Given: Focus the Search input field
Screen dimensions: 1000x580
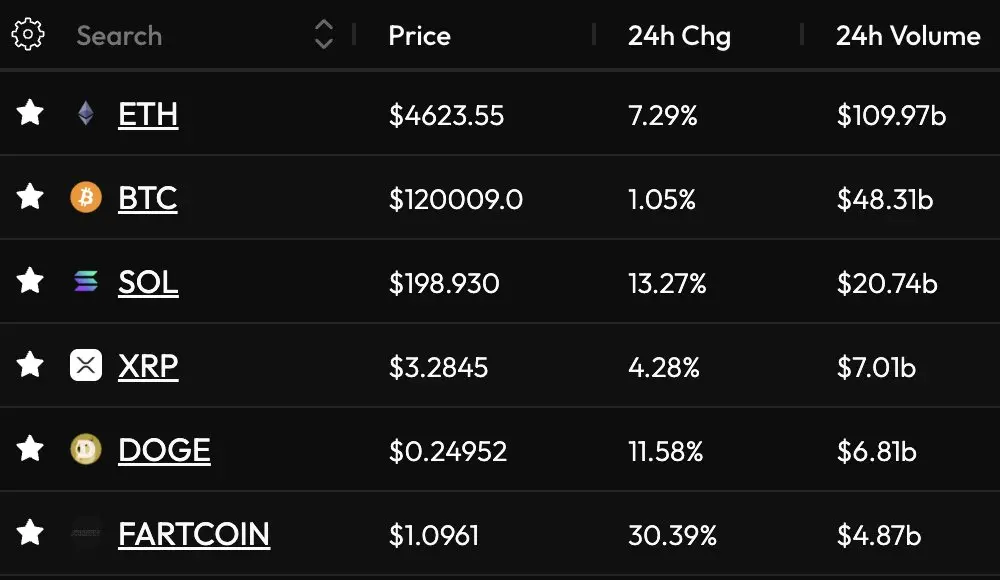Looking at the screenshot, I should coord(191,36).
